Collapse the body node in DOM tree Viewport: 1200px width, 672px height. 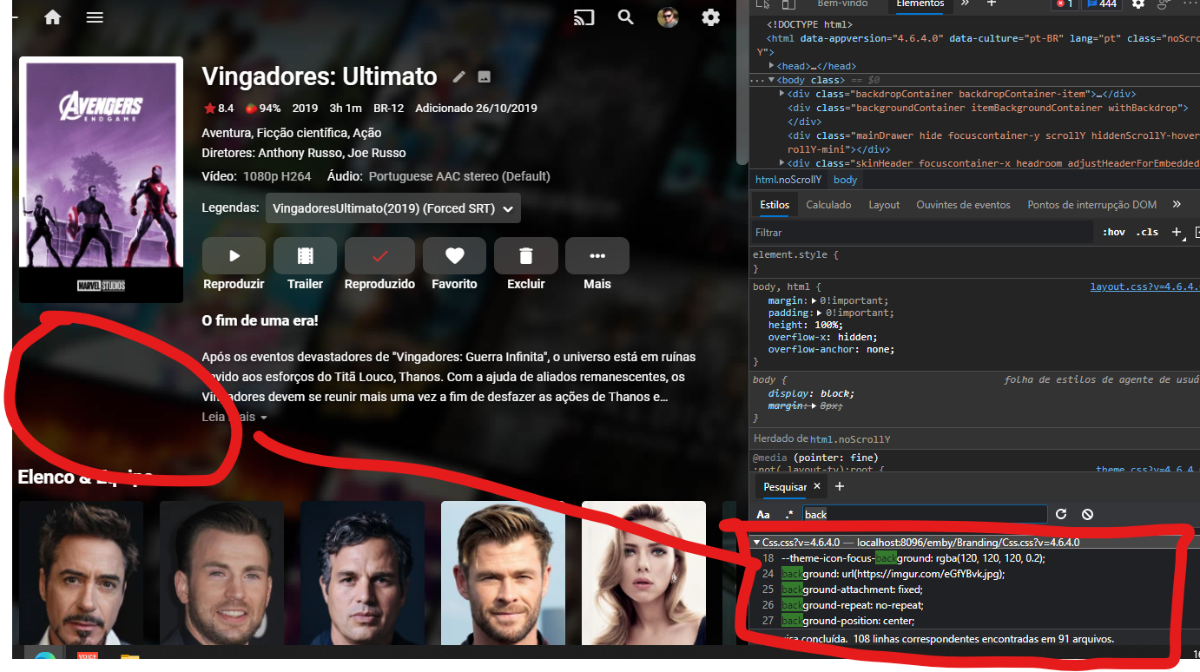[770, 80]
